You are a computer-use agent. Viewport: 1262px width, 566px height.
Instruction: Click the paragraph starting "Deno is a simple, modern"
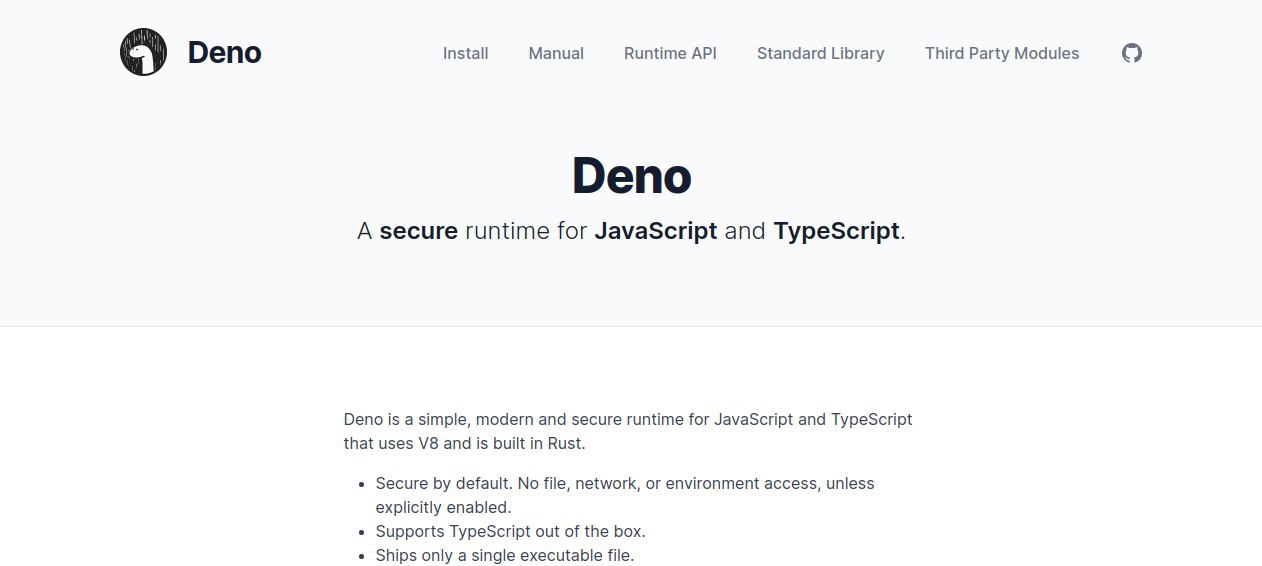click(628, 431)
